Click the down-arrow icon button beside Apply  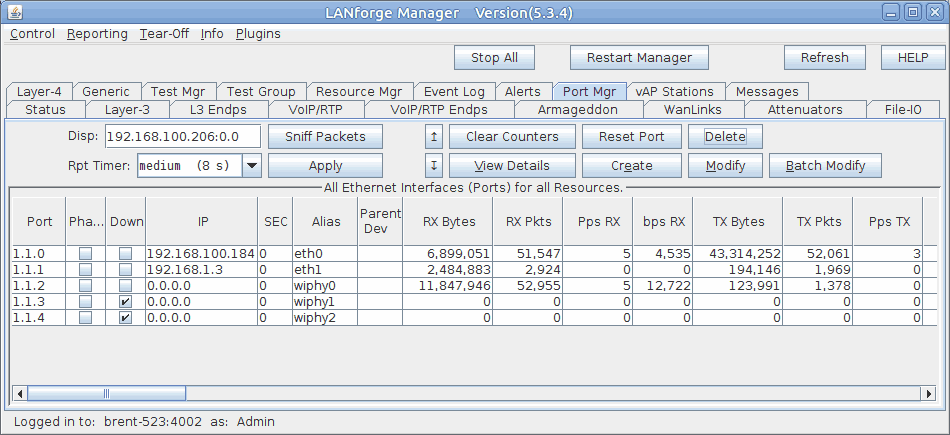coord(433,166)
